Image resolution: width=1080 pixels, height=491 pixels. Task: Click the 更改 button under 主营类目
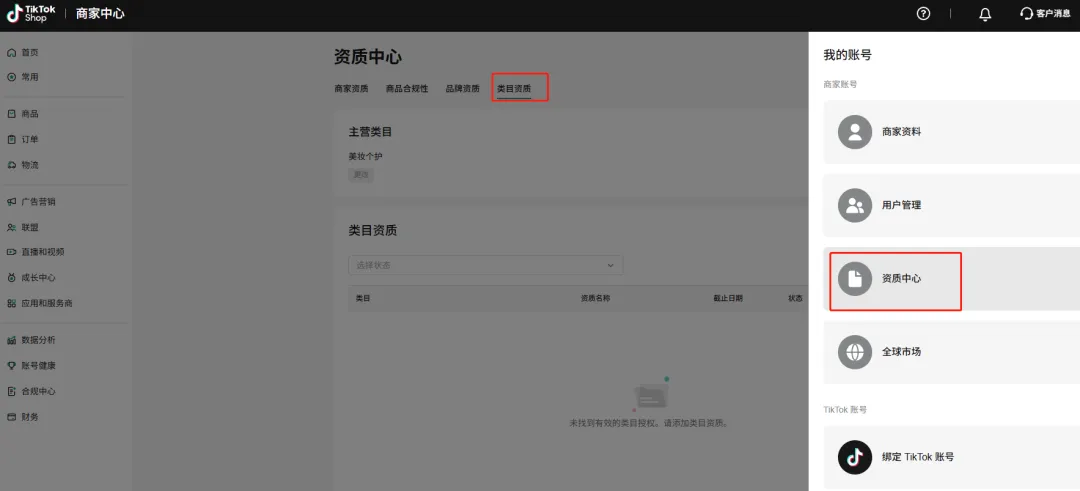(361, 175)
